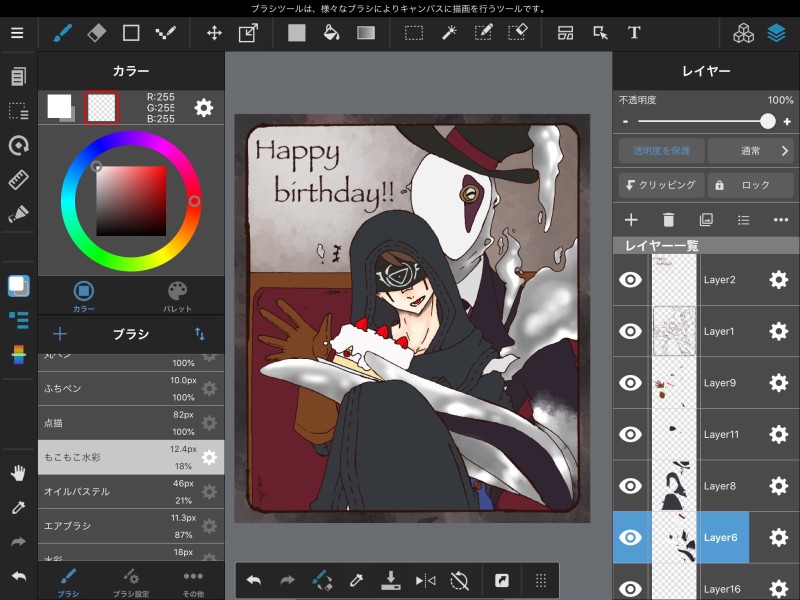Add a new brush with plus

60,334
